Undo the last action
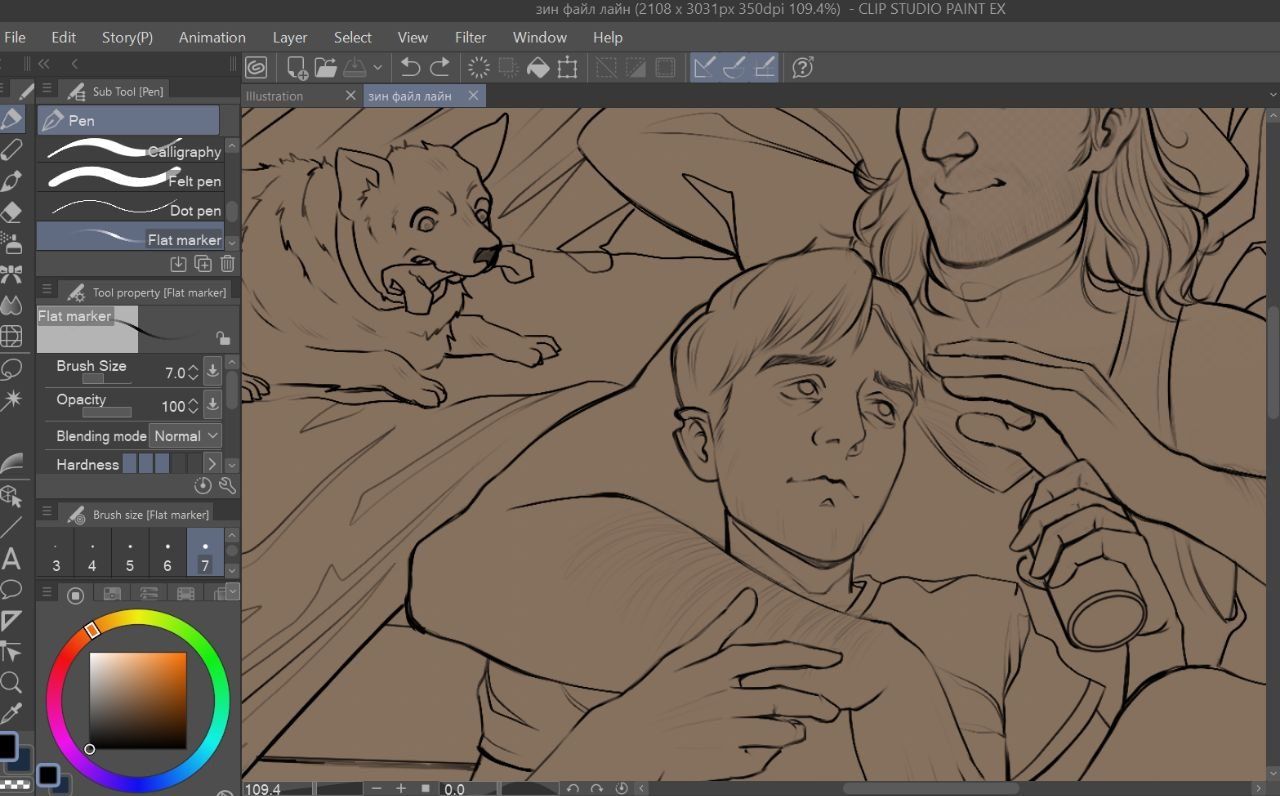The height and width of the screenshot is (796, 1280). click(x=410, y=67)
